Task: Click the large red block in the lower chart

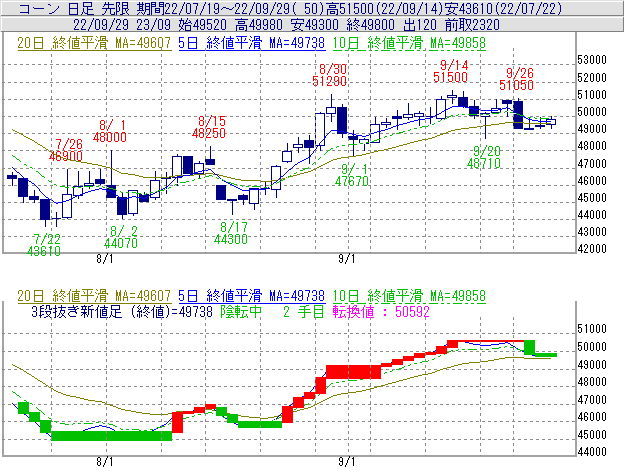Action: [x=353, y=372]
